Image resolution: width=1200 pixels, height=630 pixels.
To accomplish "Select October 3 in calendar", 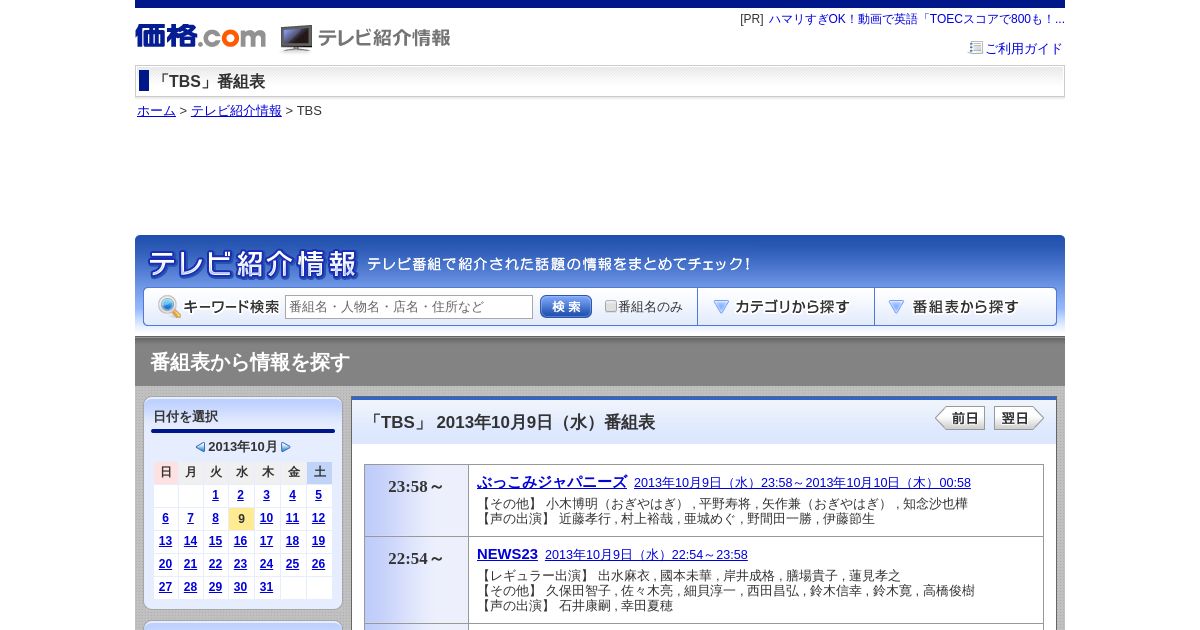I will 266,495.
